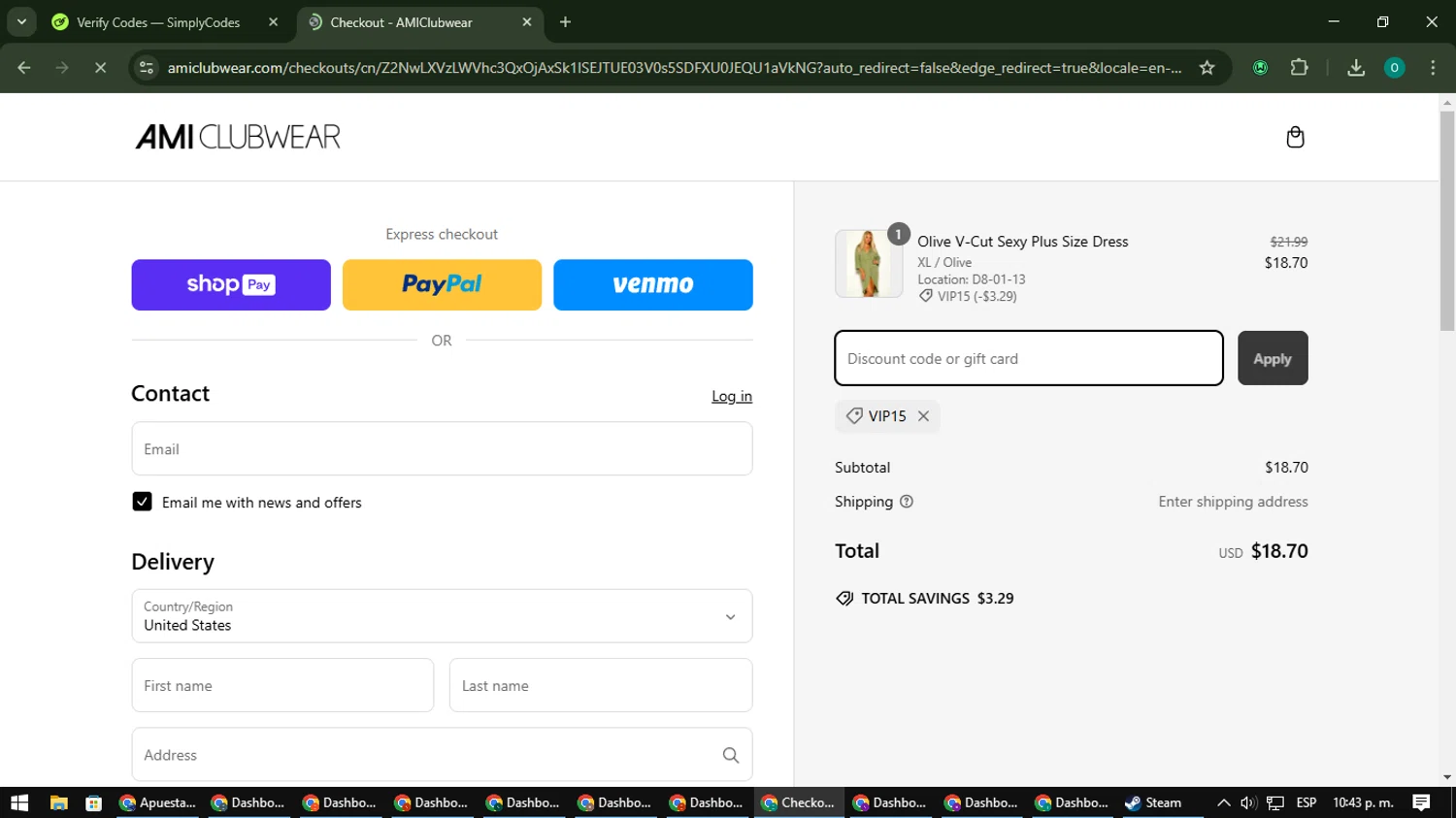Bookmark this page with the star icon
The width and height of the screenshot is (1456, 818).
[1207, 68]
